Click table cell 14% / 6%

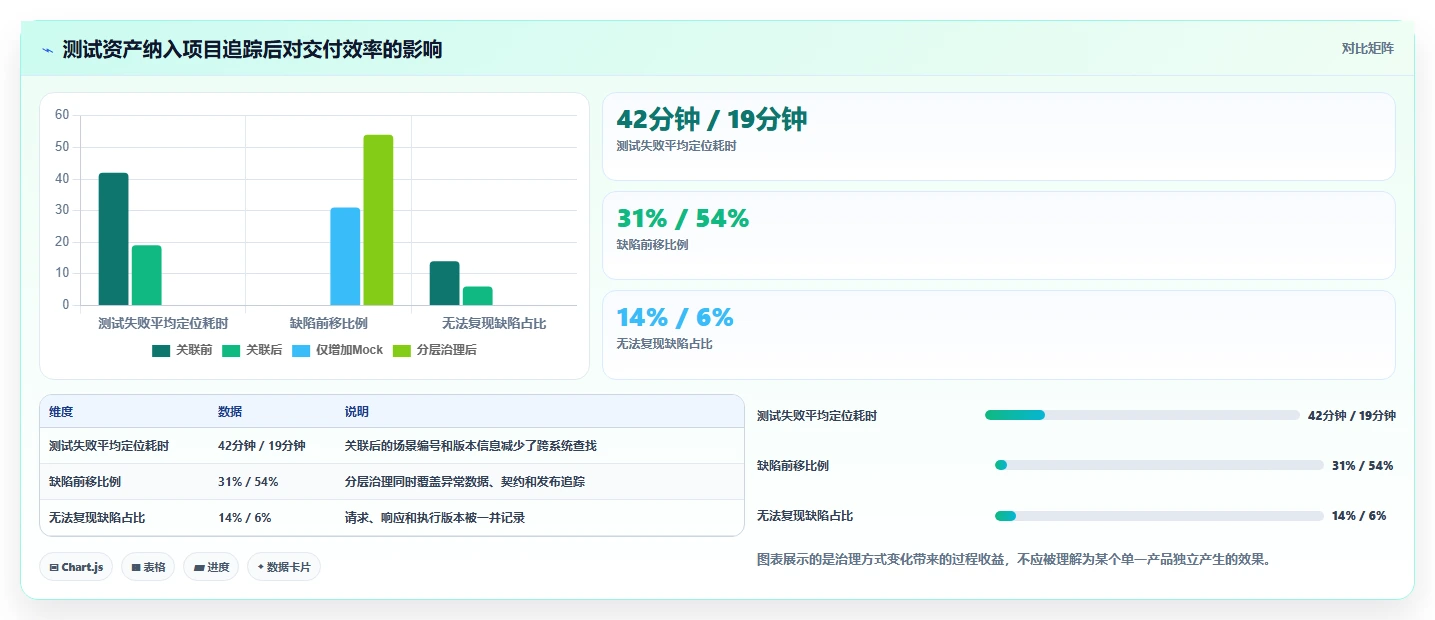pyautogui.click(x=245, y=517)
